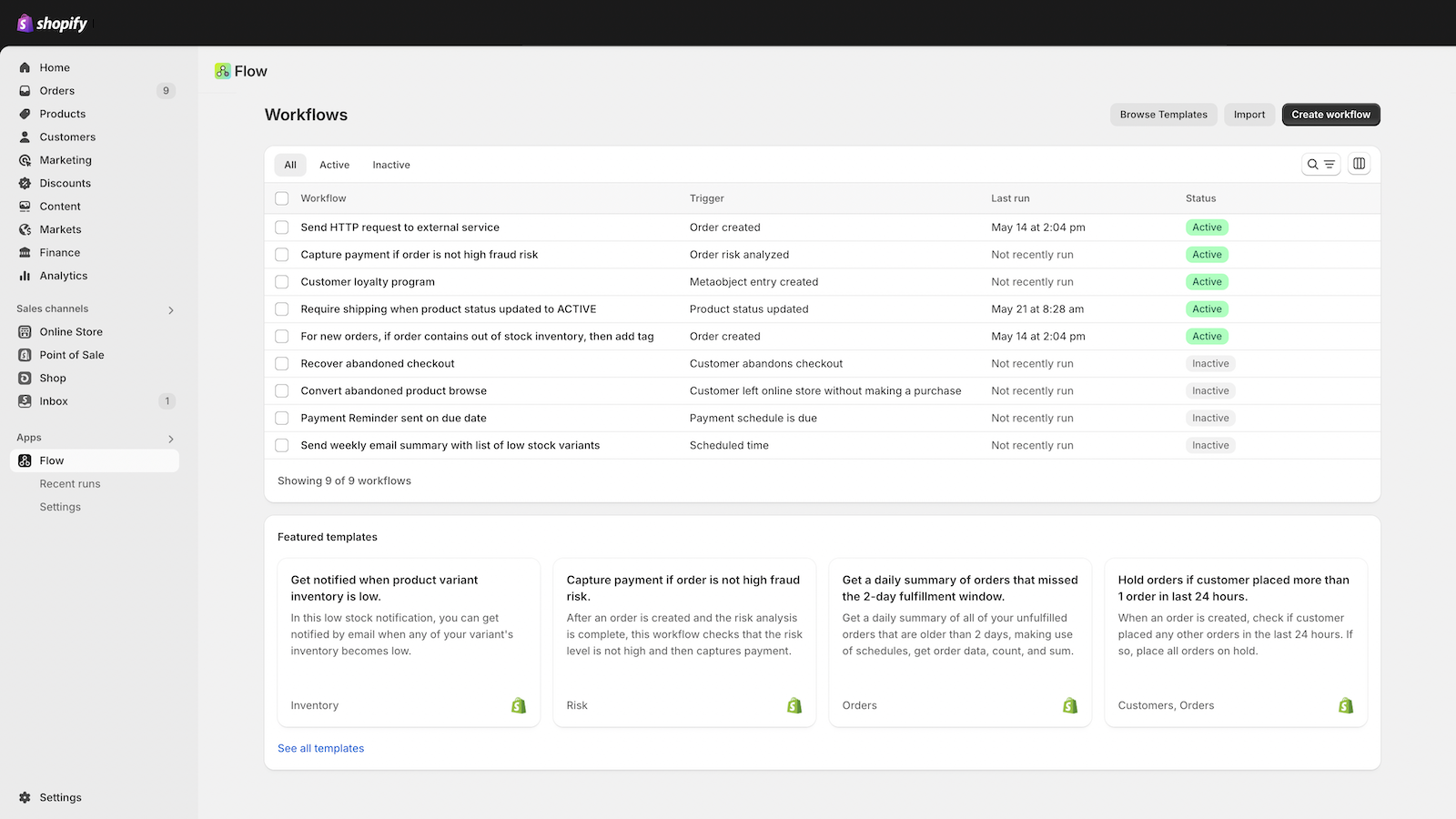Viewport: 1456px width, 819px height.
Task: Open Flow Settings submenu item
Action: (x=60, y=507)
